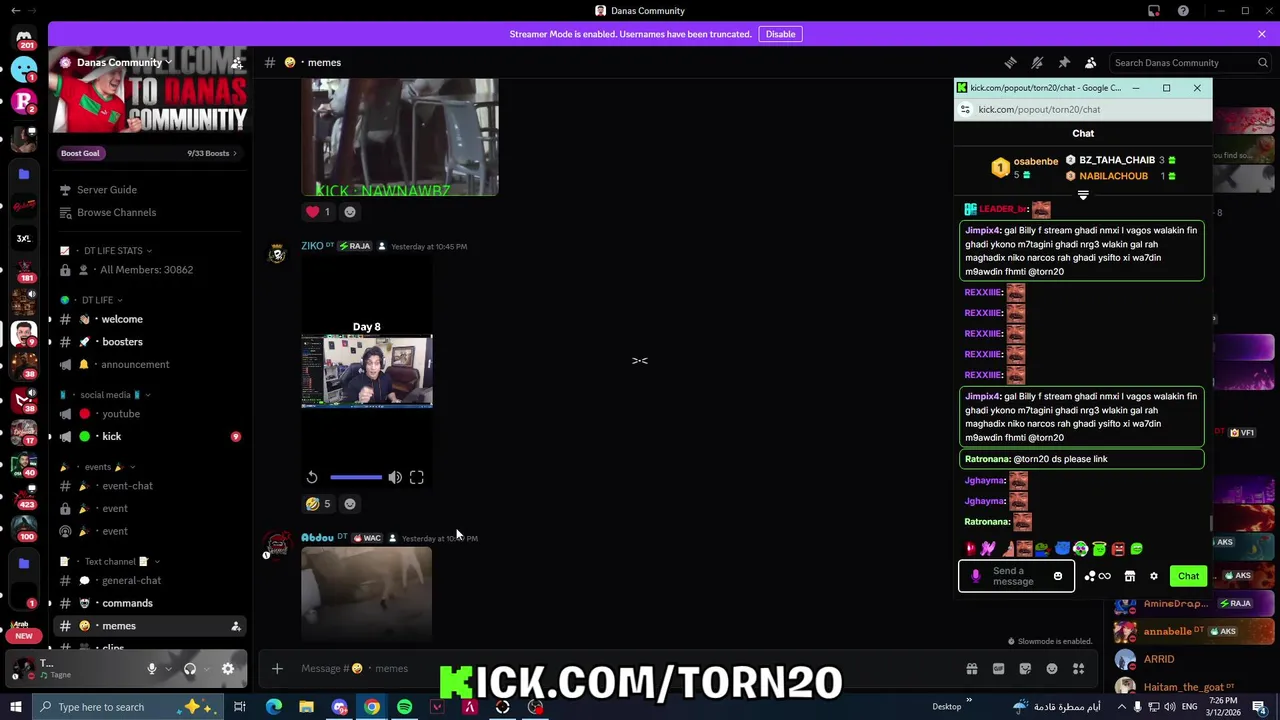Open Discord emoji picker in message bar
Viewport: 1280px width, 720px height.
(x=1052, y=669)
